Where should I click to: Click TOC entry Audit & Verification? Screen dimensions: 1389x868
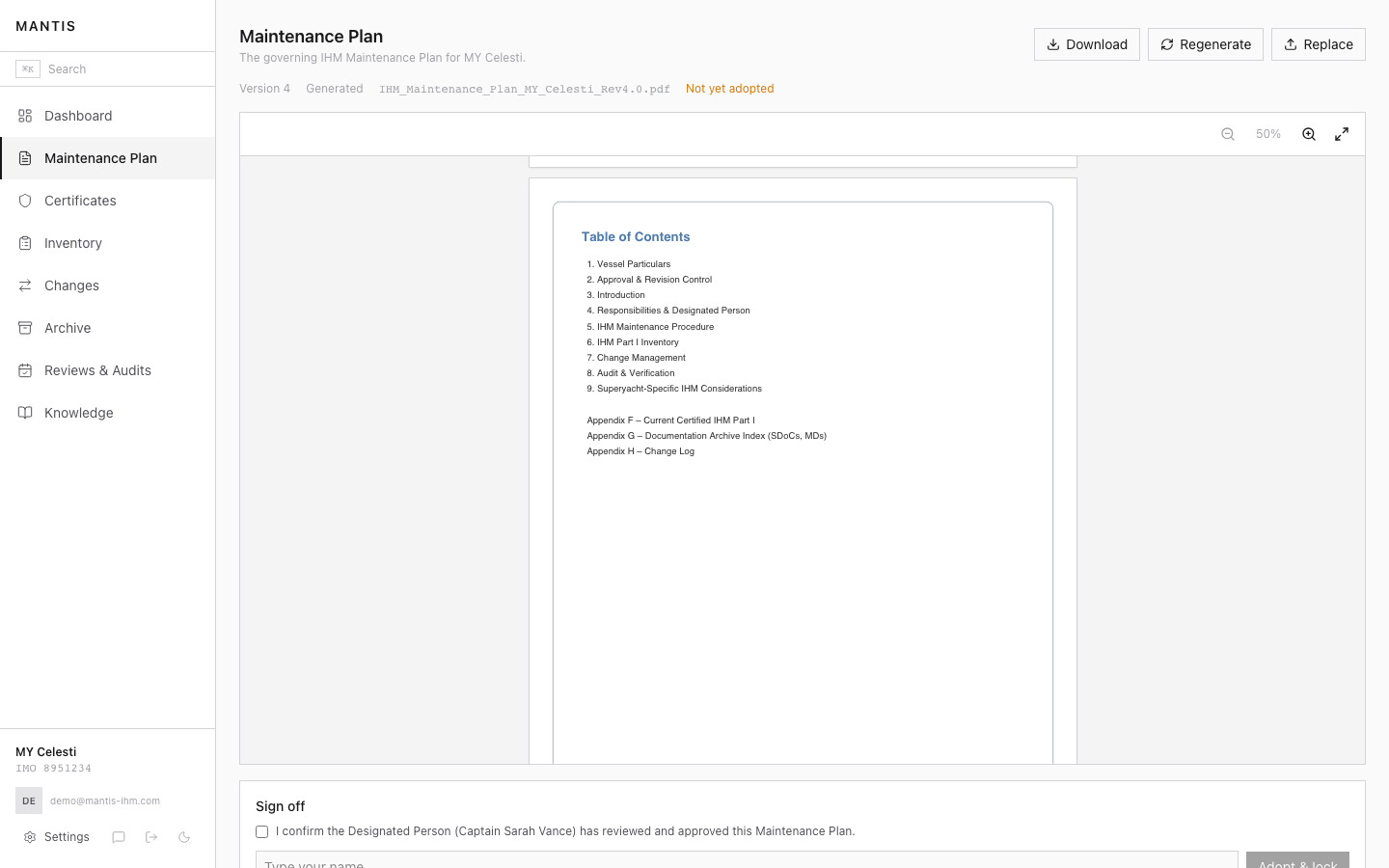pyautogui.click(x=631, y=373)
